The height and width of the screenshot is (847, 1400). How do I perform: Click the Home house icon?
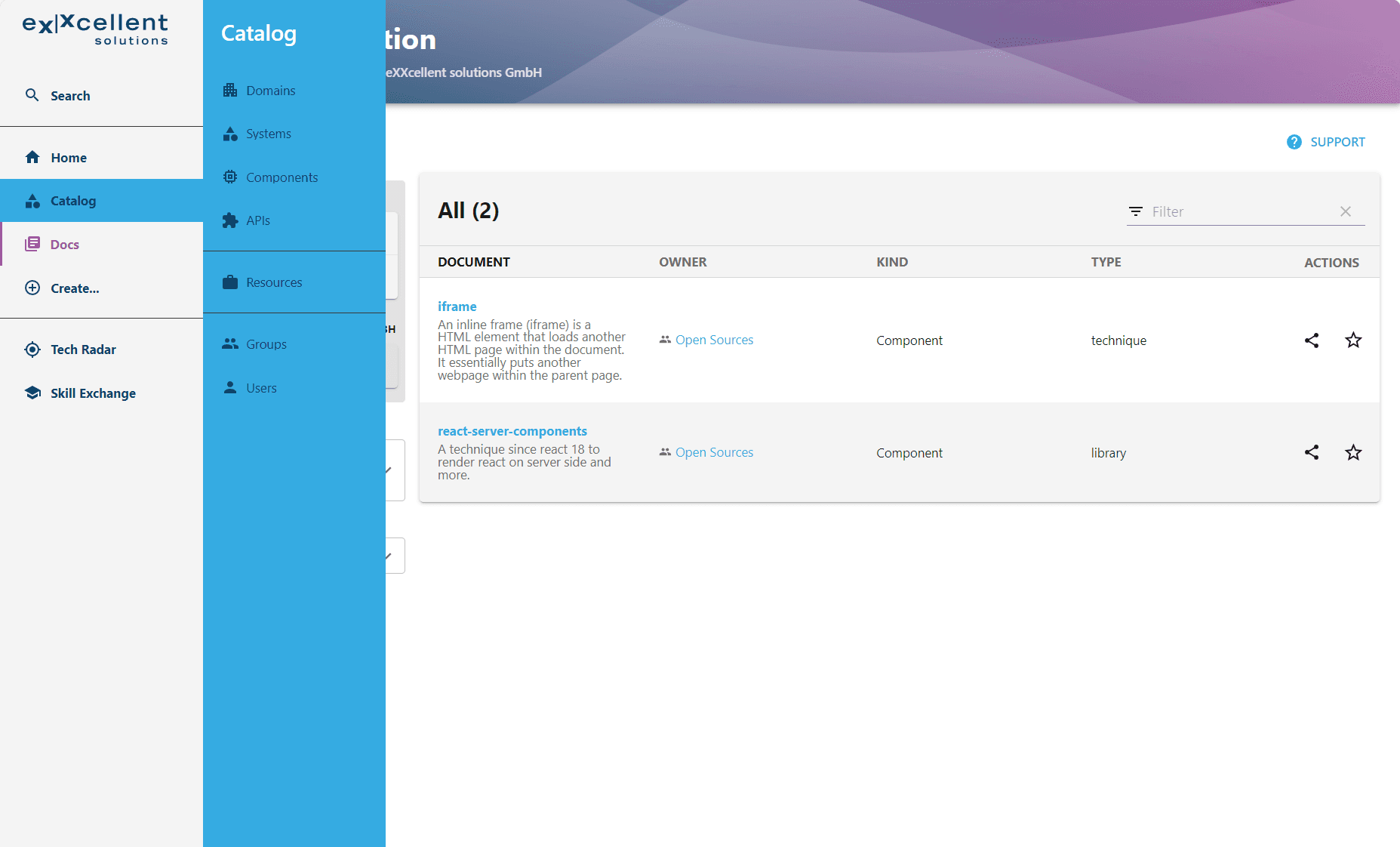click(32, 157)
